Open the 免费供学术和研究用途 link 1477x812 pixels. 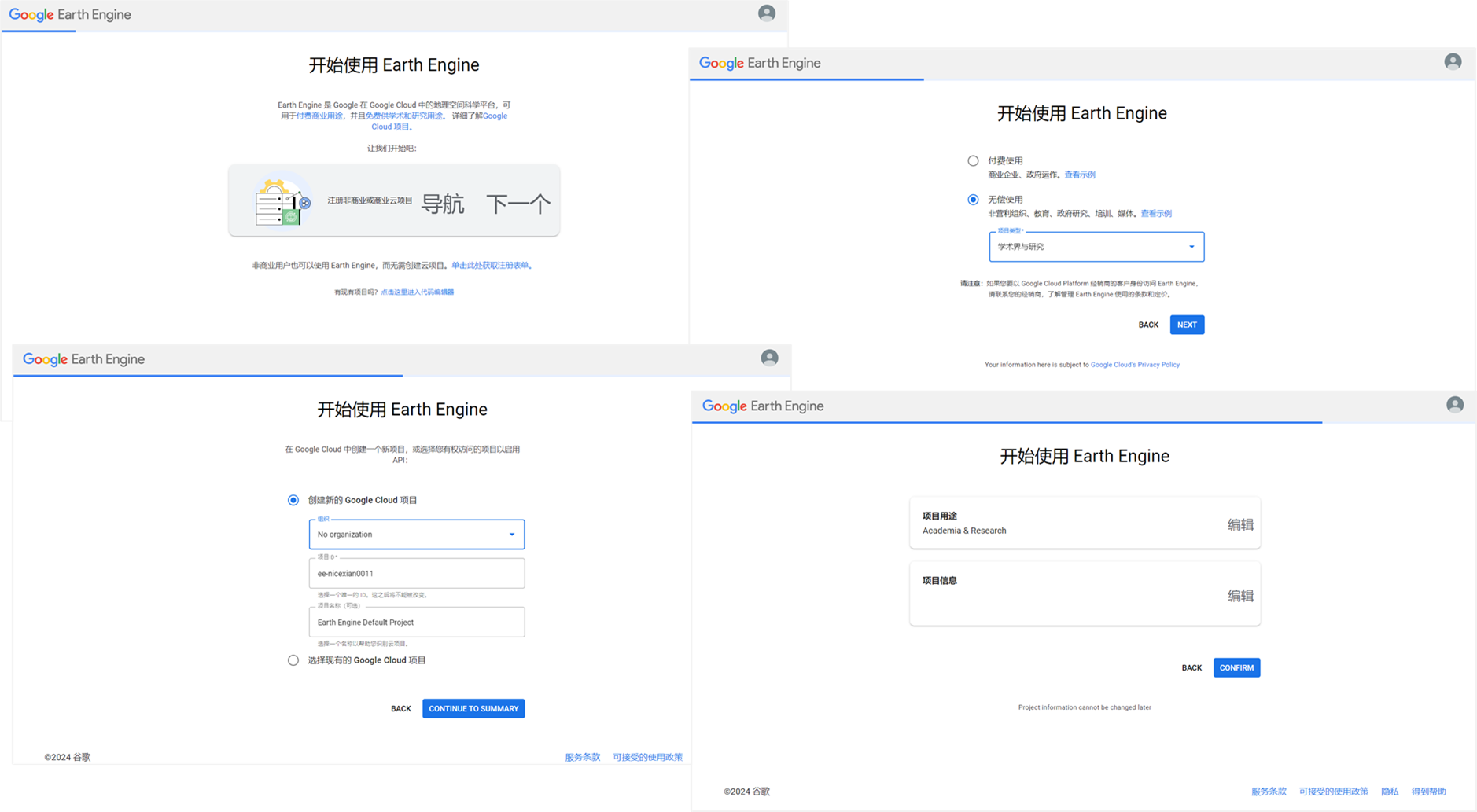point(403,116)
